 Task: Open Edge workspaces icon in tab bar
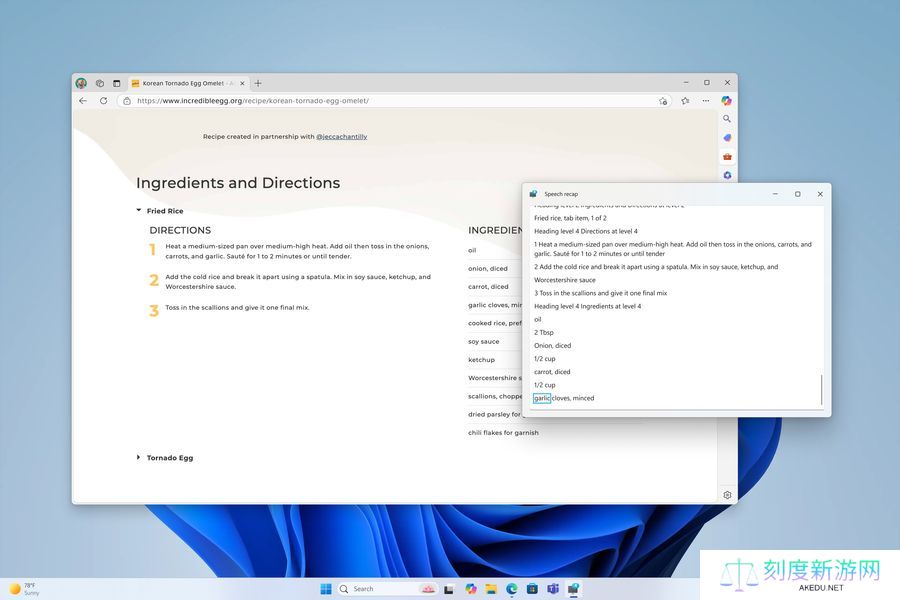tap(100, 83)
